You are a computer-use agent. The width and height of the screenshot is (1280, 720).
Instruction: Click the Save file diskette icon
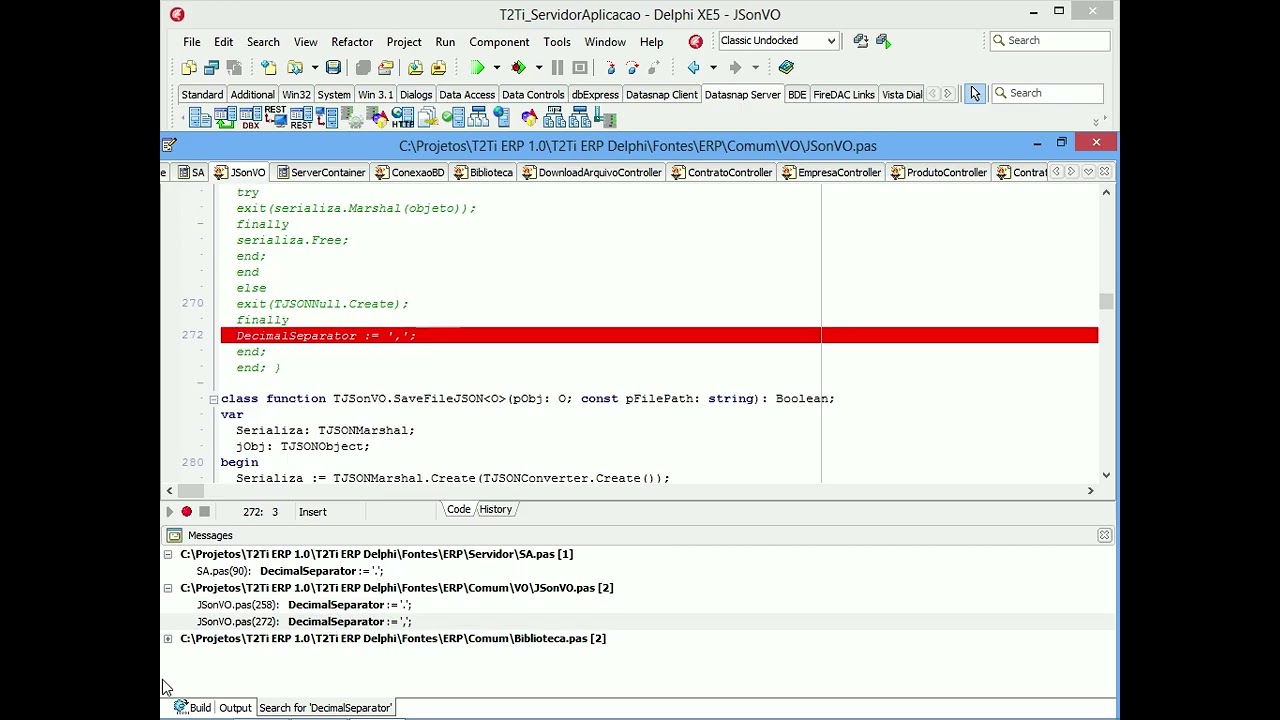coord(333,67)
